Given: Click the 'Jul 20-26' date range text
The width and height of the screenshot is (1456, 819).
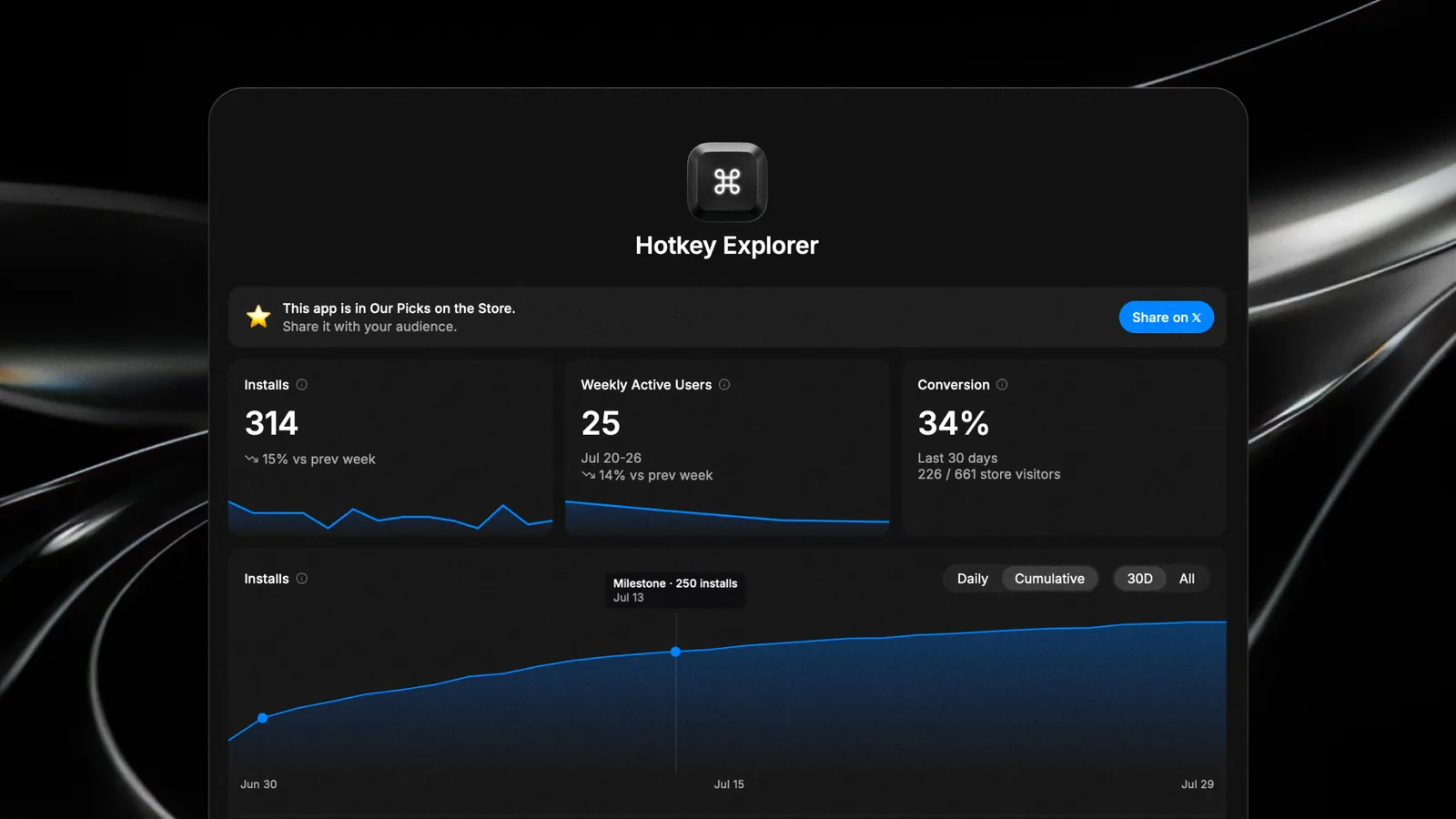Looking at the screenshot, I should click(612, 458).
